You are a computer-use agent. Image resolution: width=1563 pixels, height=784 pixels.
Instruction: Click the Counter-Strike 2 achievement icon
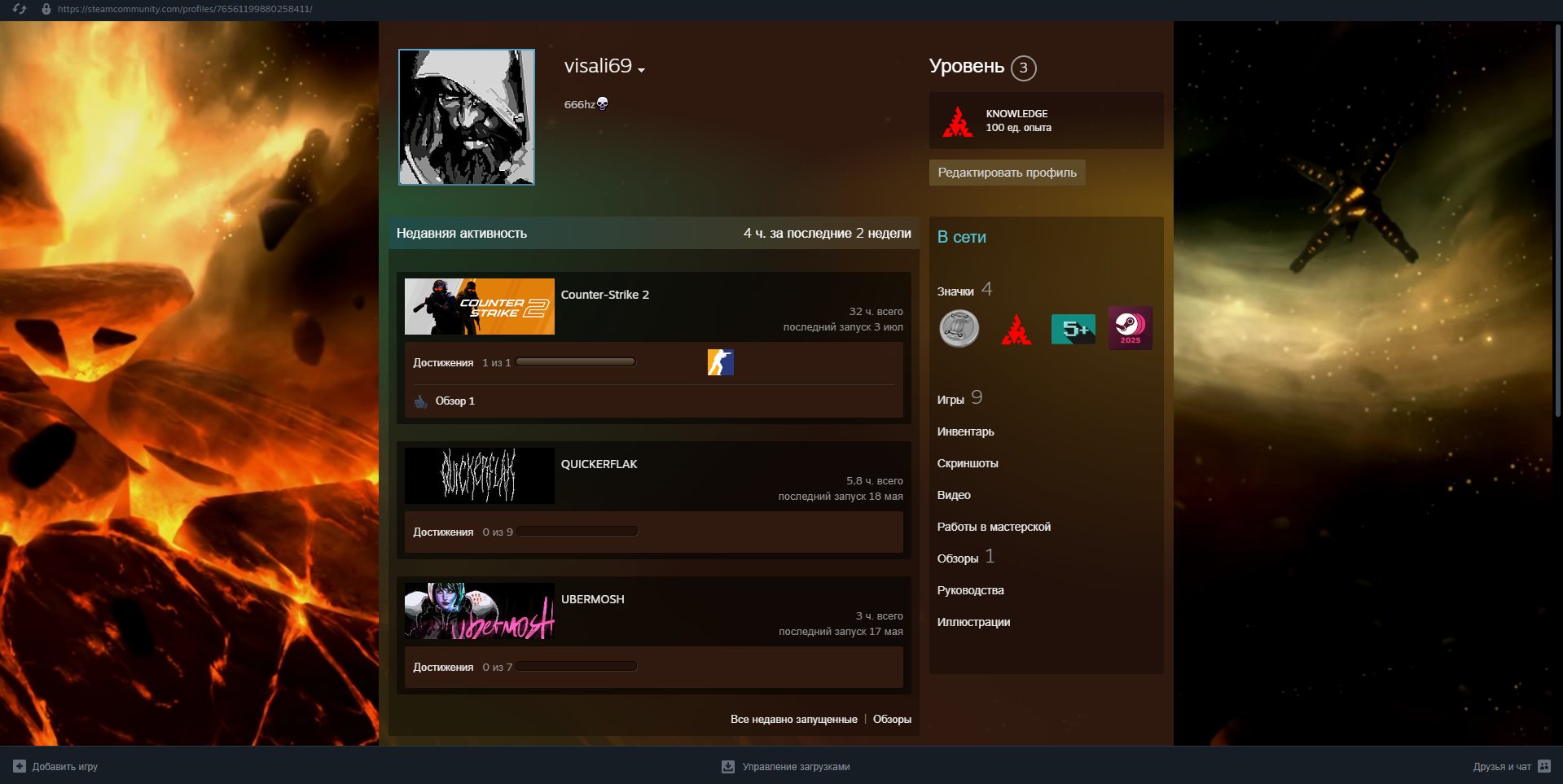tap(720, 362)
